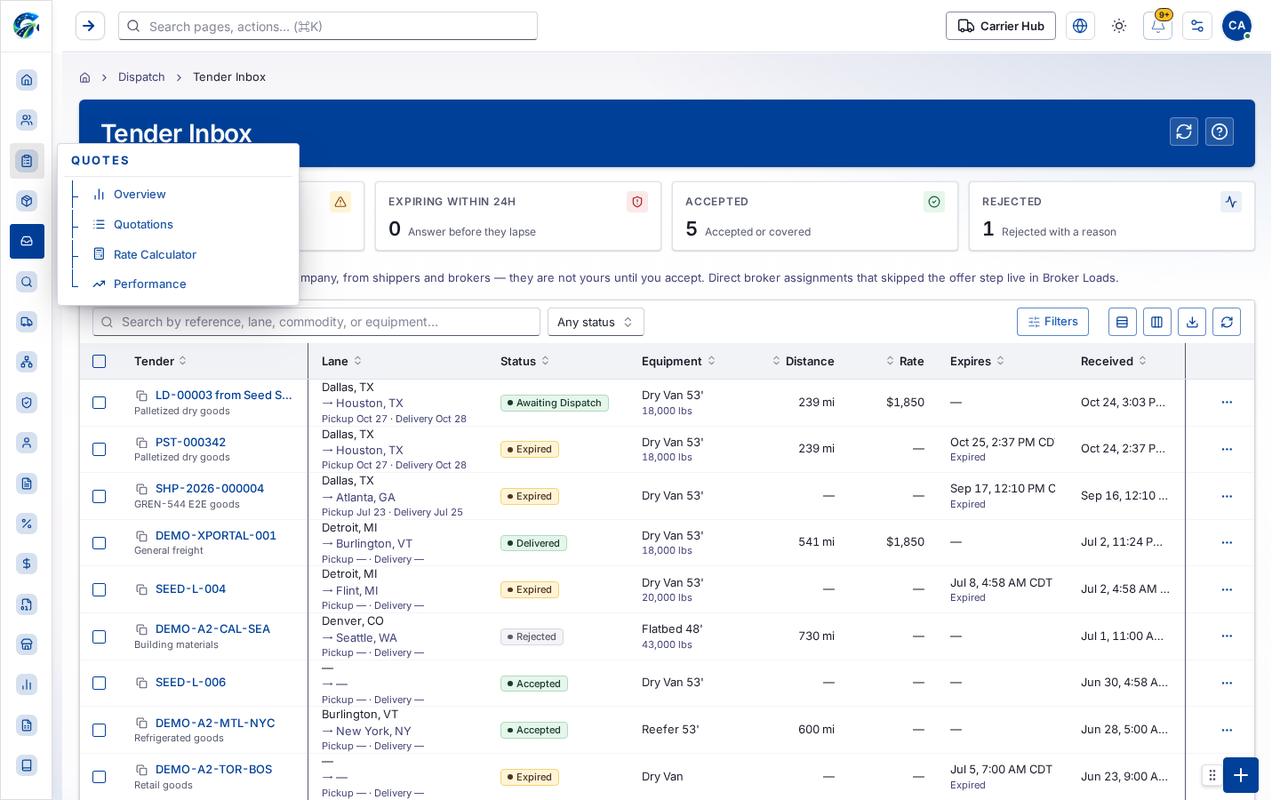The height and width of the screenshot is (800, 1280).
Task: Open the row actions menu for SEED-L-004
Action: point(1227,590)
